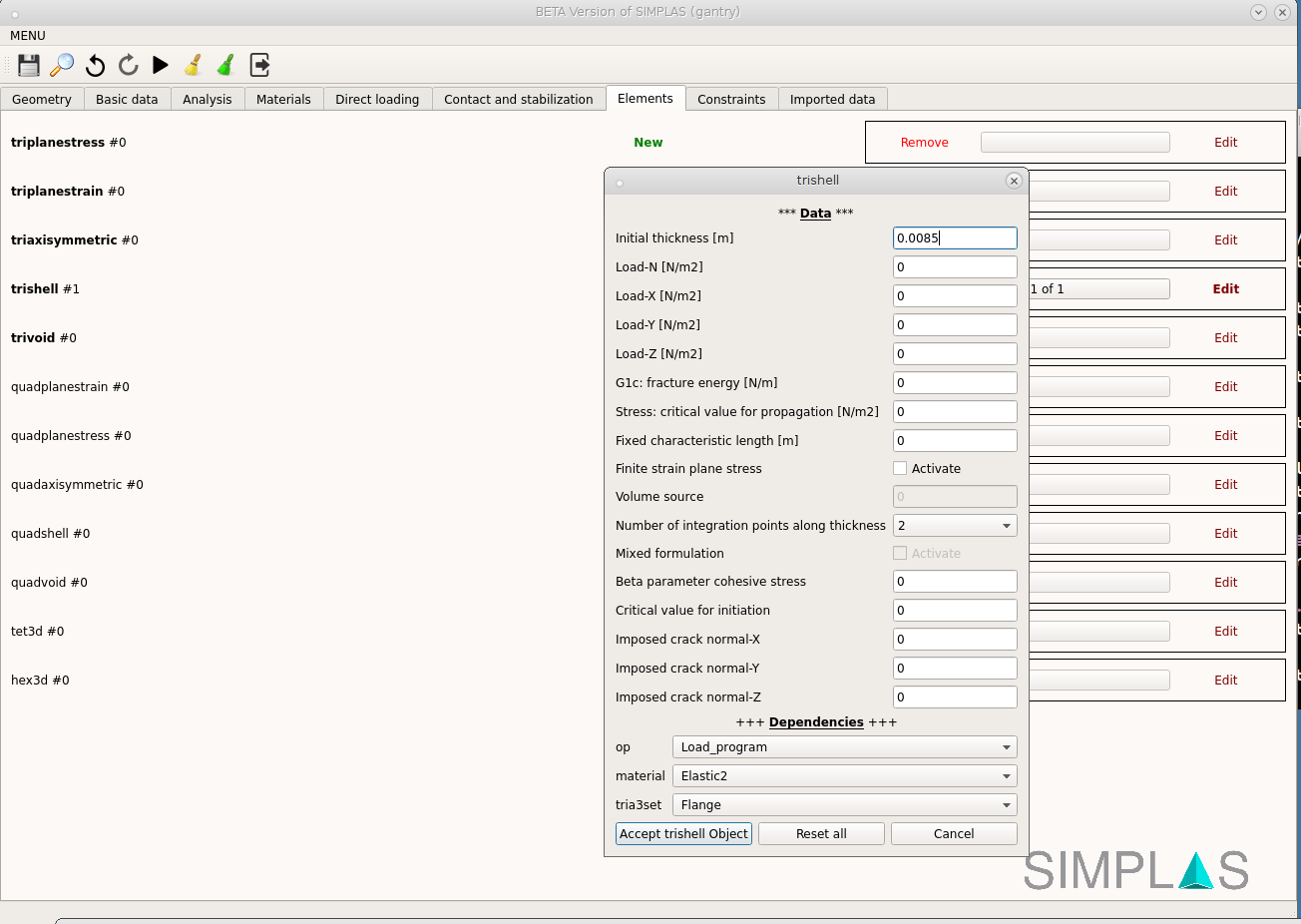Open the Contact and stabilization tab
Image resolution: width=1301 pixels, height=924 pixels.
point(518,99)
